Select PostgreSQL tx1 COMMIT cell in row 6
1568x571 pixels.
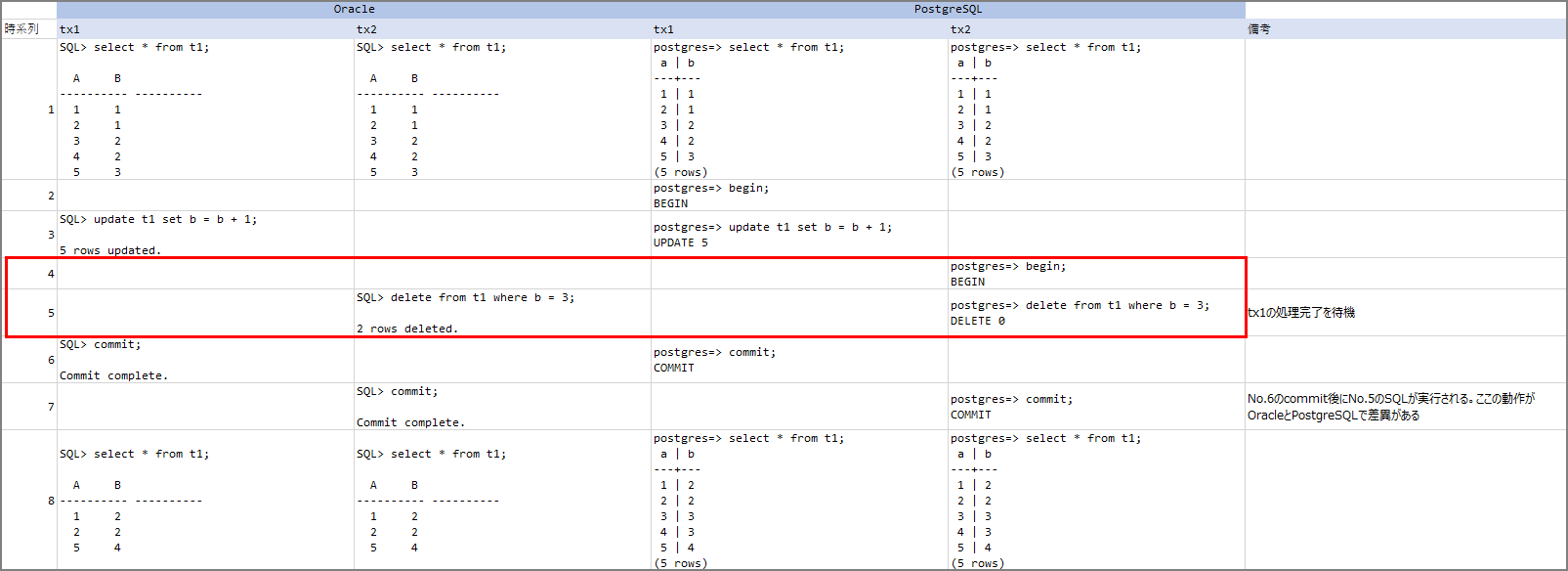click(799, 360)
